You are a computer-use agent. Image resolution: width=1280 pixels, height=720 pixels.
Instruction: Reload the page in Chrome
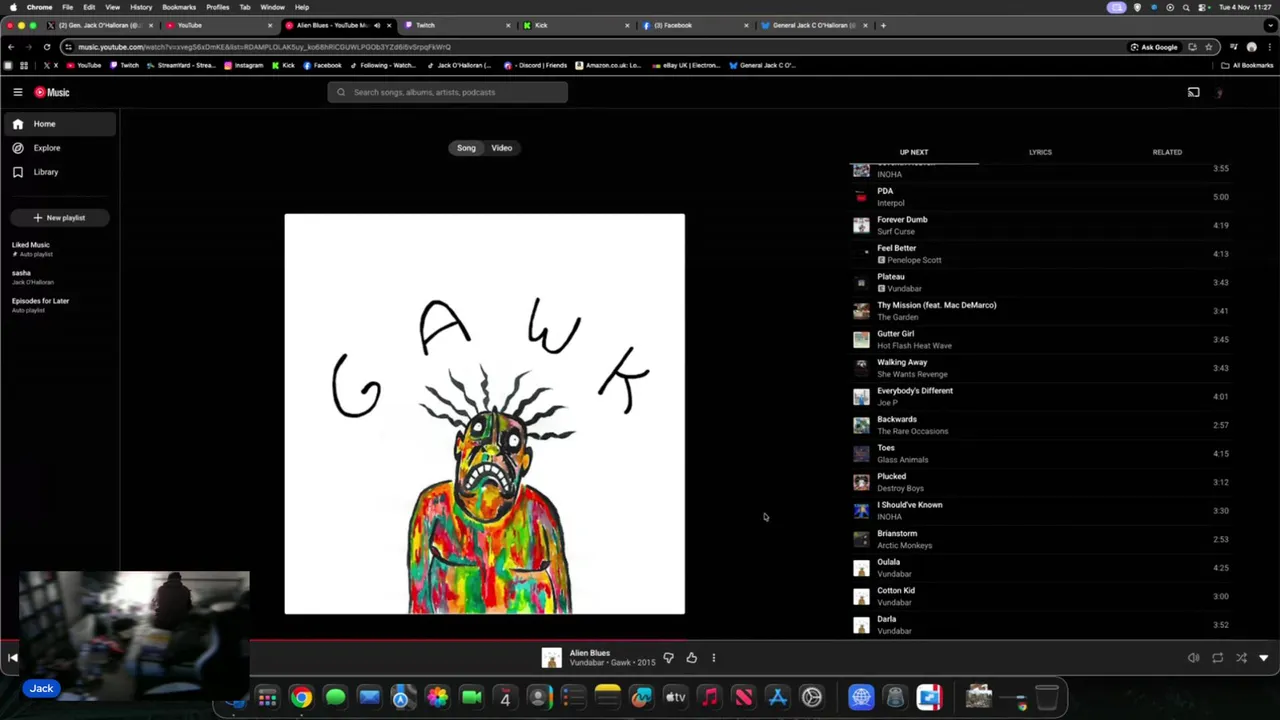46,47
